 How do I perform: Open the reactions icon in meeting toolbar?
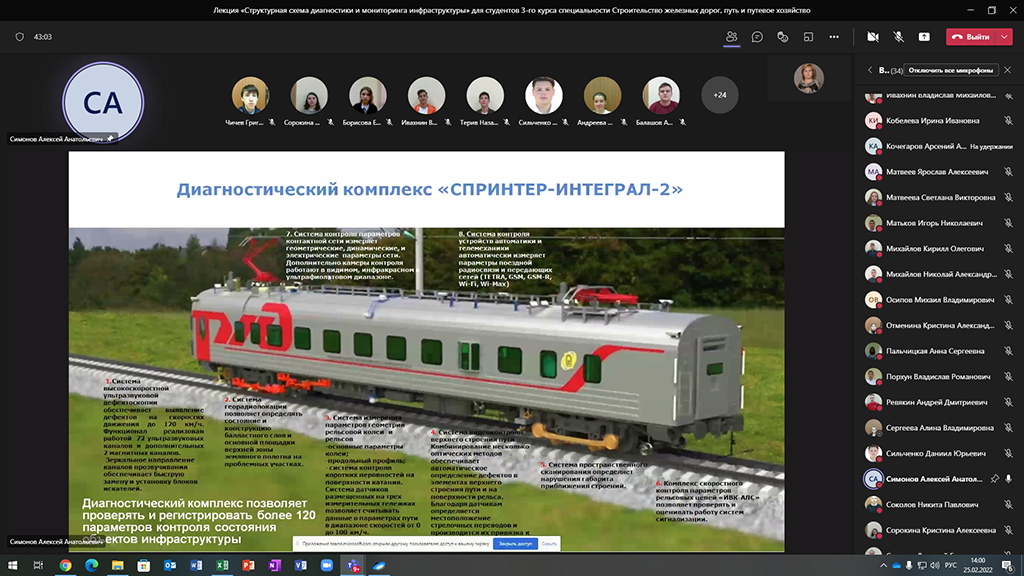[x=782, y=37]
